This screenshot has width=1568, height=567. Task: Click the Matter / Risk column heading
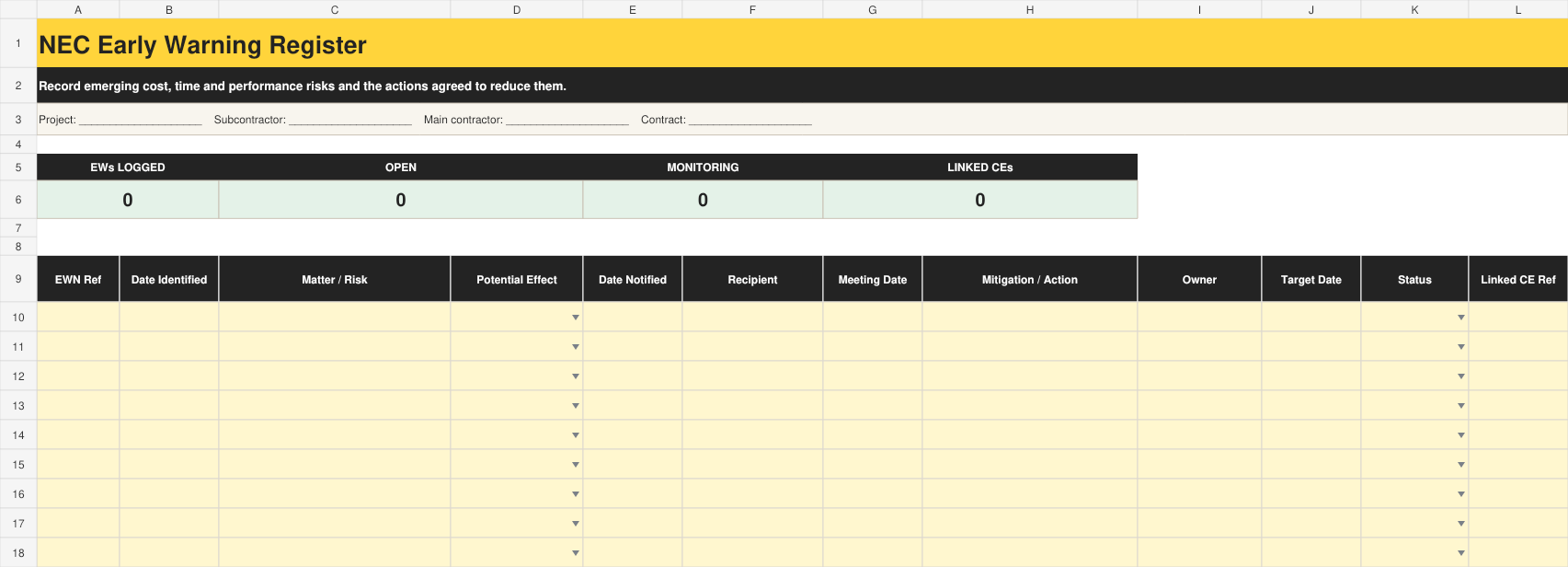pyautogui.click(x=335, y=280)
